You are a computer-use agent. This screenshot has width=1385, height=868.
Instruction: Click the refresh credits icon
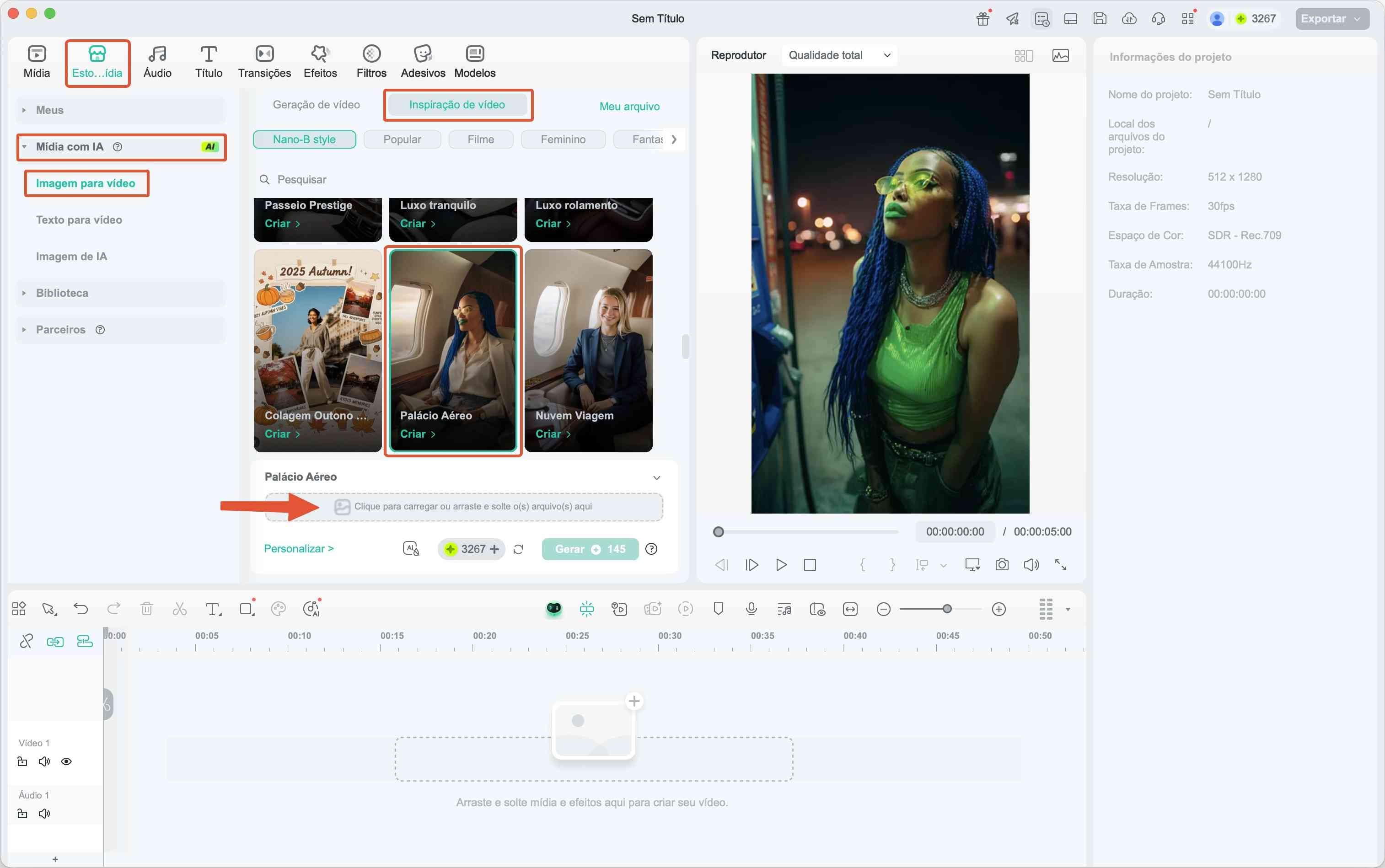[518, 549]
